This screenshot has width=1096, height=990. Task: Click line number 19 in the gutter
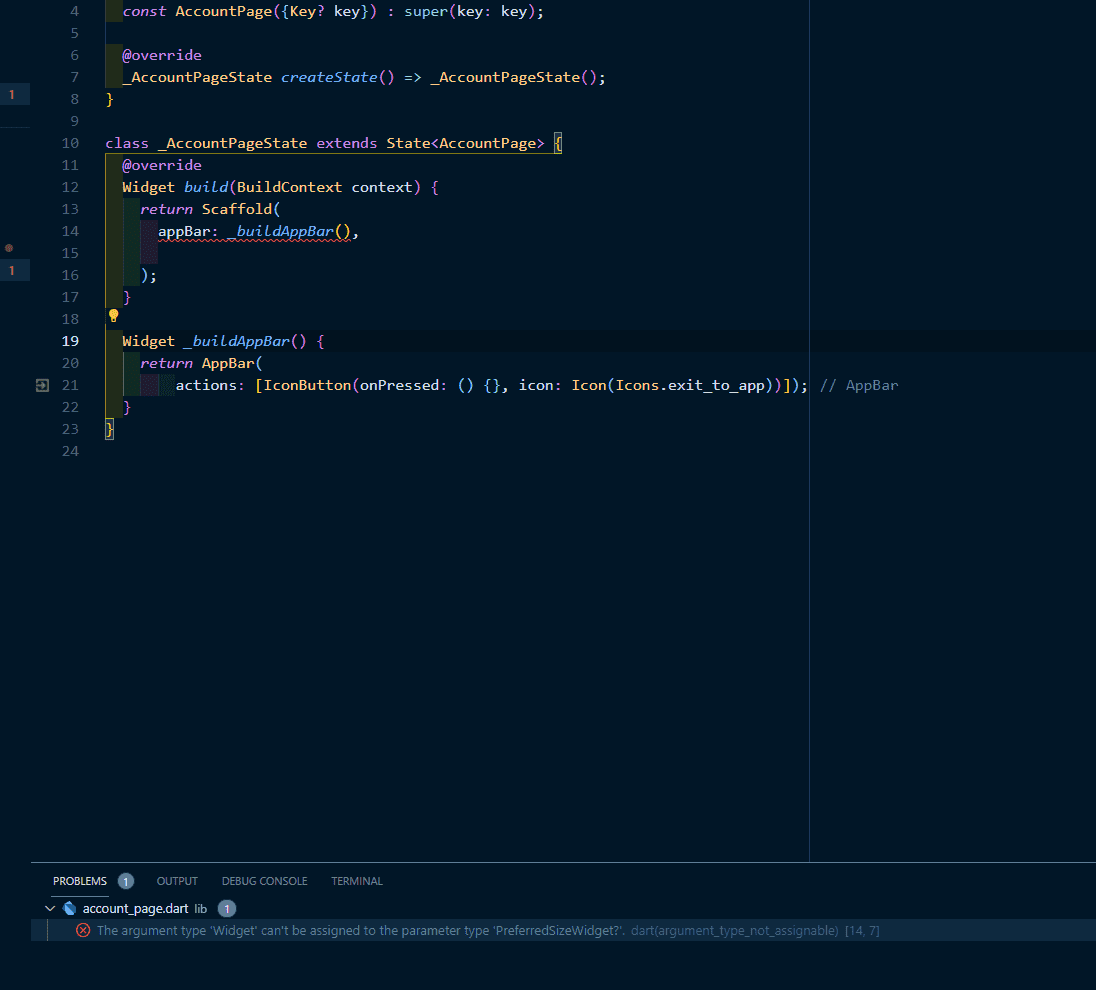click(70, 341)
